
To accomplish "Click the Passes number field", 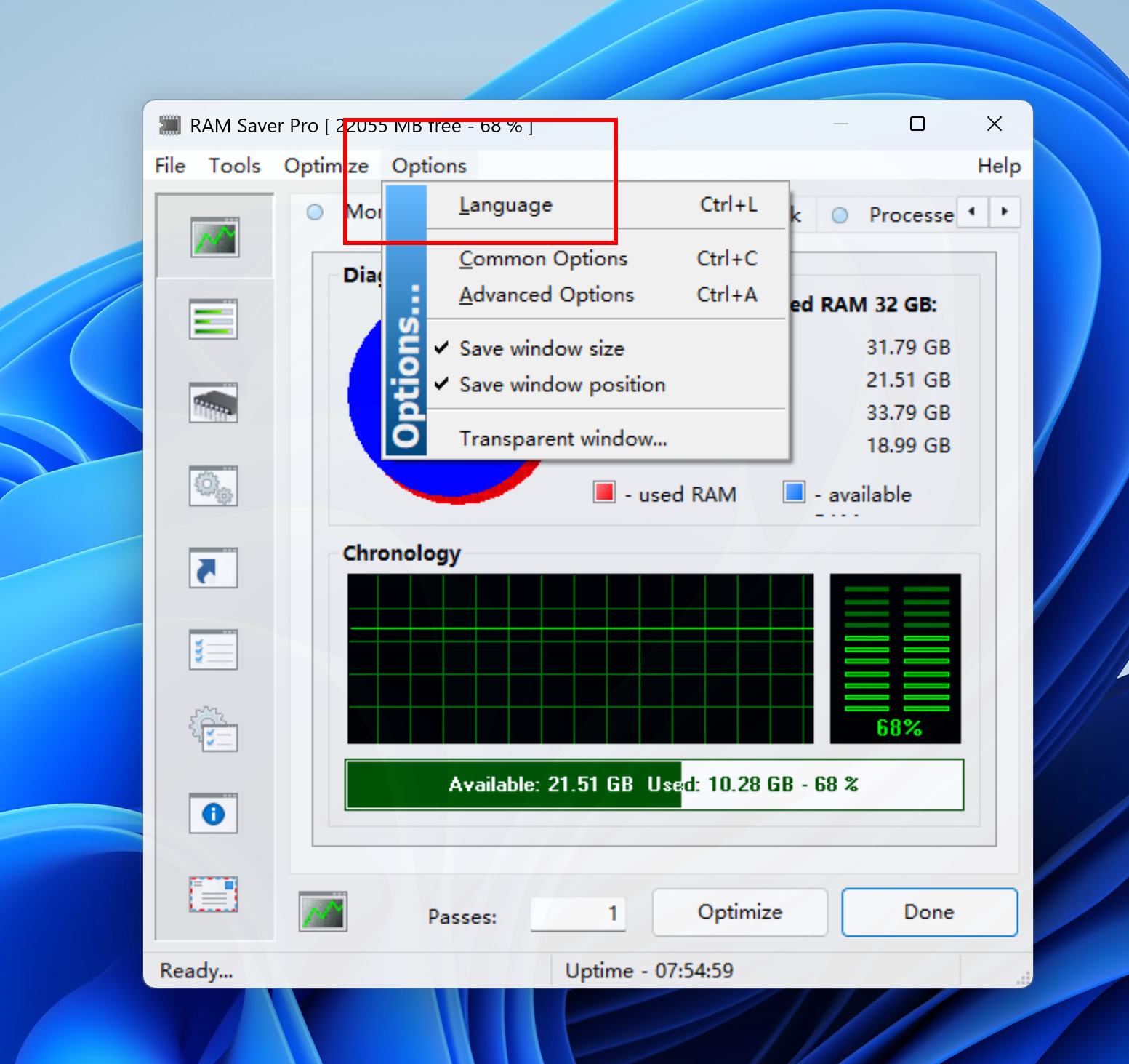I will [577, 913].
